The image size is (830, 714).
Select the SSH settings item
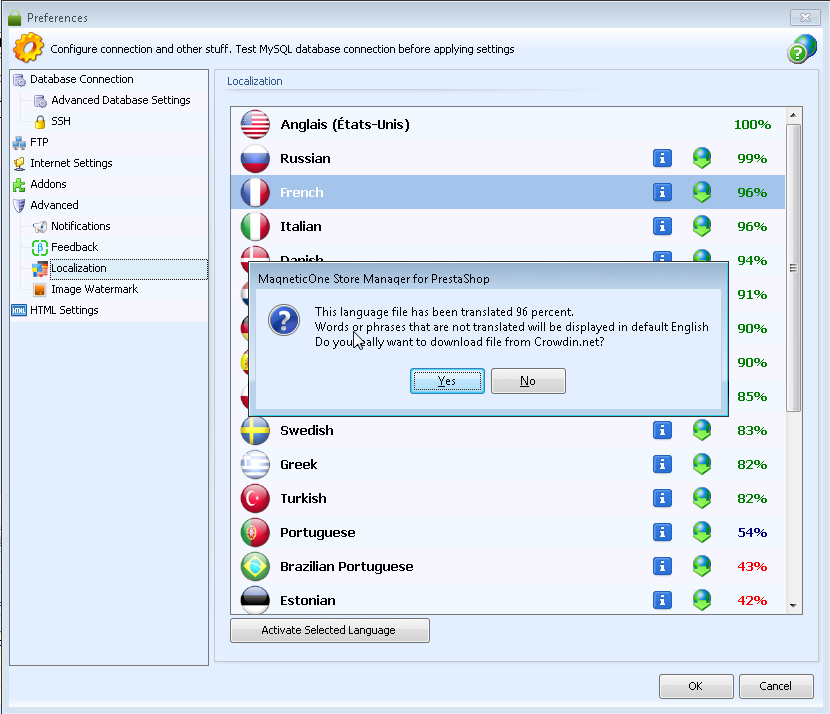point(61,121)
